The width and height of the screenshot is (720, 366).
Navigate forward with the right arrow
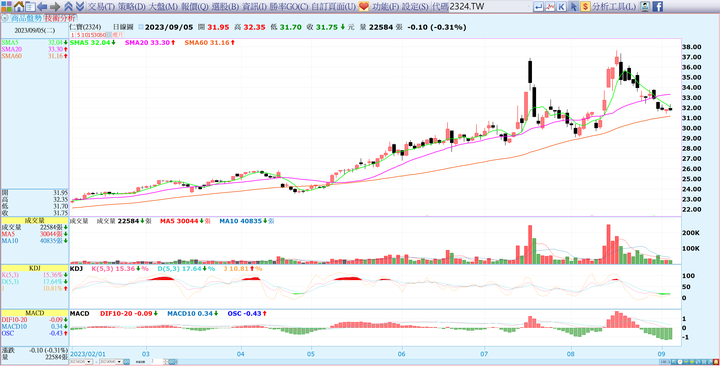[55, 6]
